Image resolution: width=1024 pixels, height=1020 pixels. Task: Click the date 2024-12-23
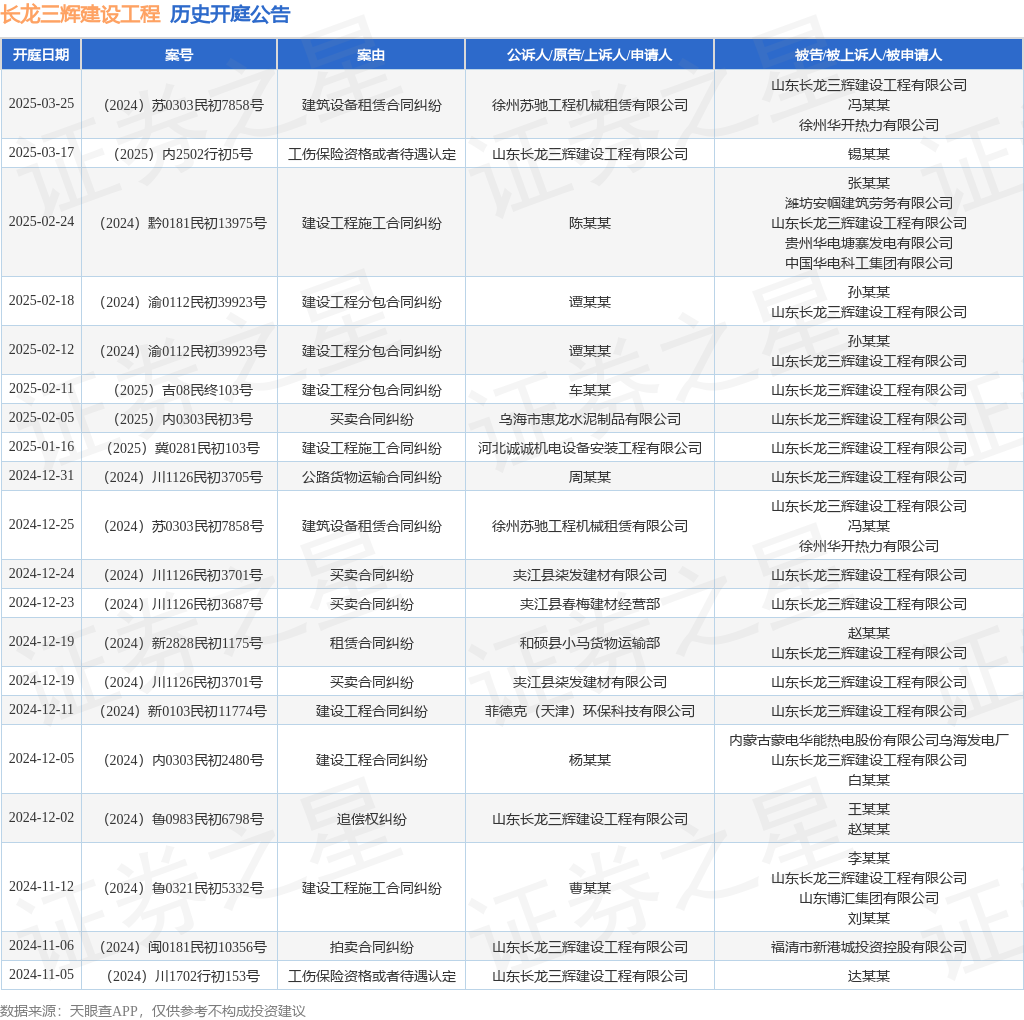pos(41,603)
